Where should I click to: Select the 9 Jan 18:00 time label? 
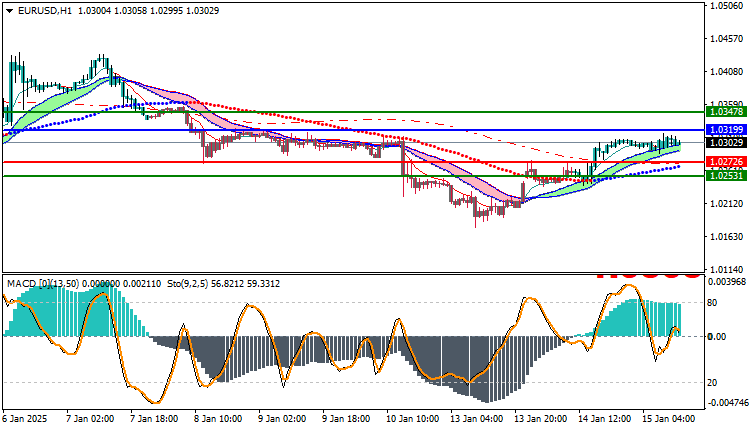click(x=346, y=419)
